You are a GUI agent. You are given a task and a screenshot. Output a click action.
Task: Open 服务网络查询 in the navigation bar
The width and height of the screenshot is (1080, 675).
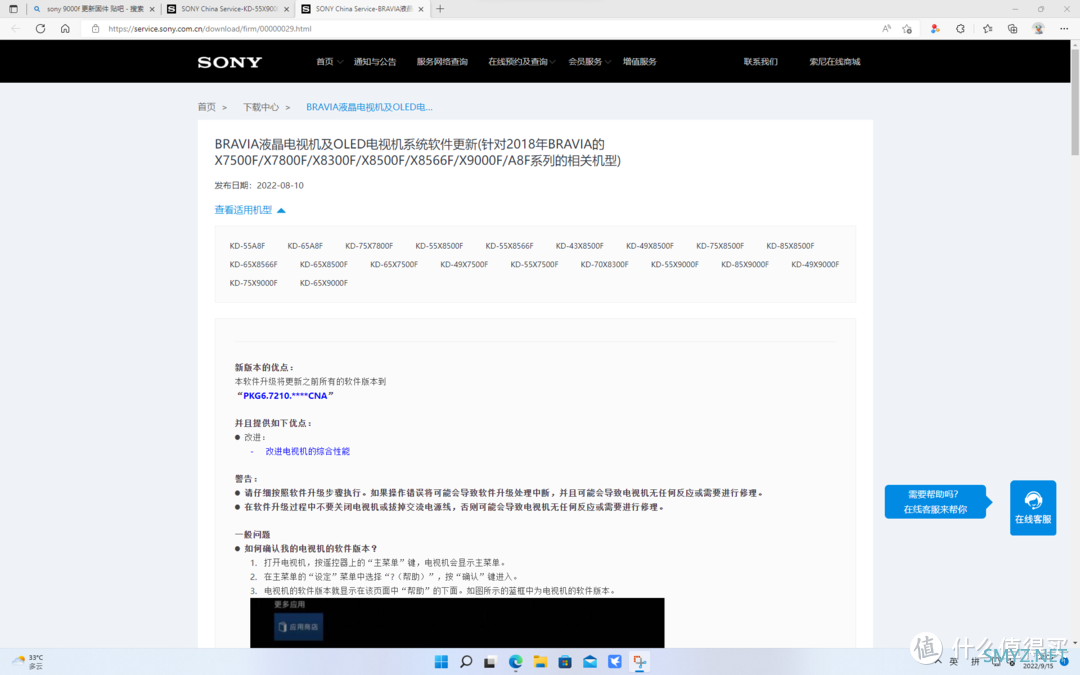(442, 62)
